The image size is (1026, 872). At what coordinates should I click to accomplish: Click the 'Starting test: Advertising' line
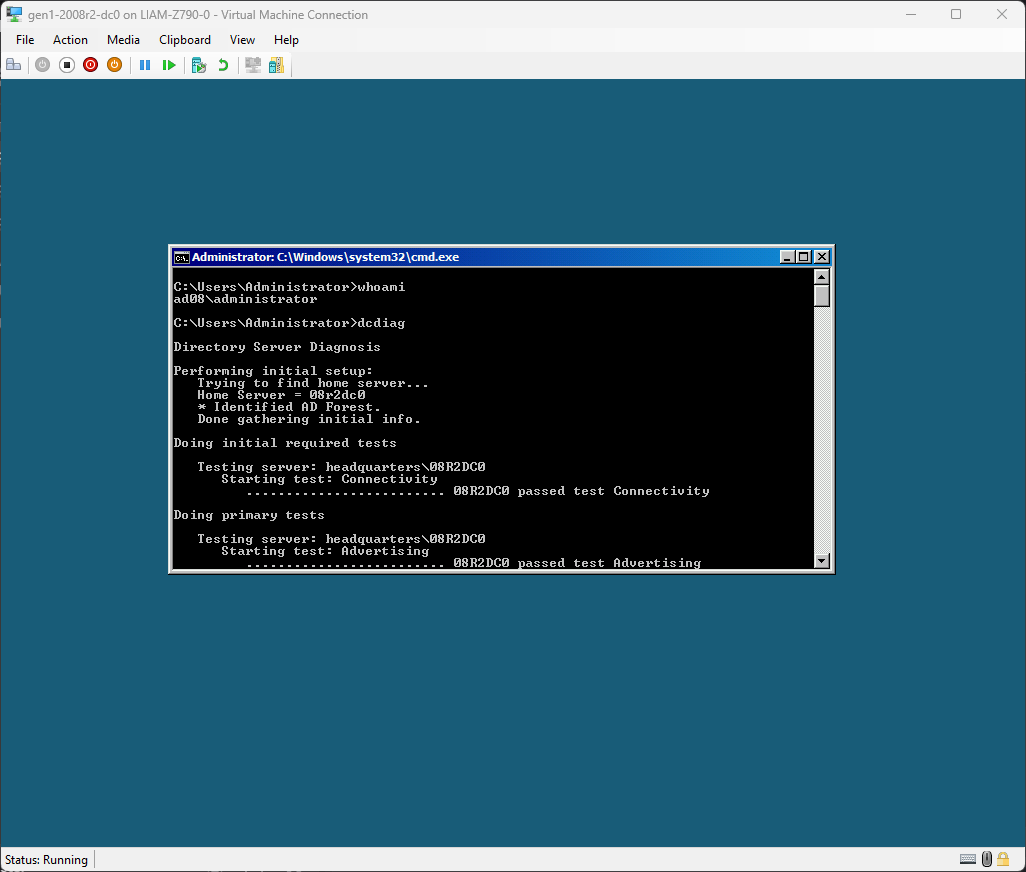pyautogui.click(x=325, y=551)
